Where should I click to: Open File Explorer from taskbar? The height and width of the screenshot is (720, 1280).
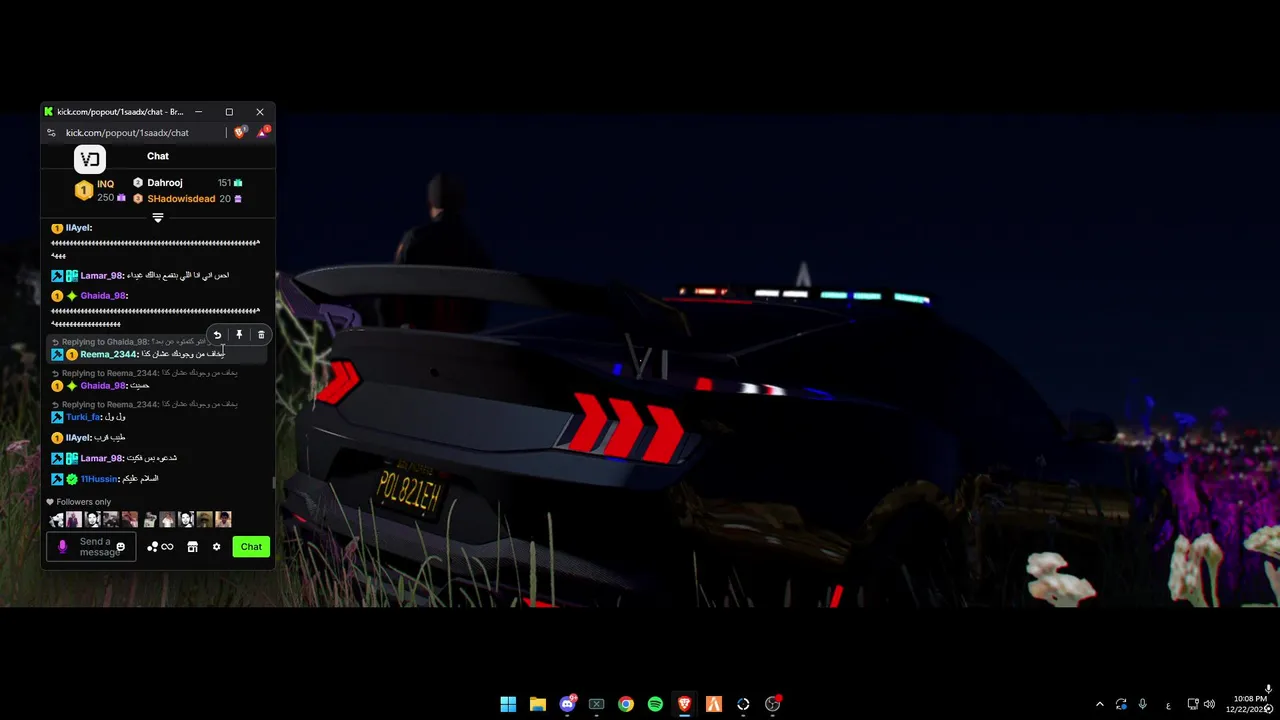click(x=538, y=704)
